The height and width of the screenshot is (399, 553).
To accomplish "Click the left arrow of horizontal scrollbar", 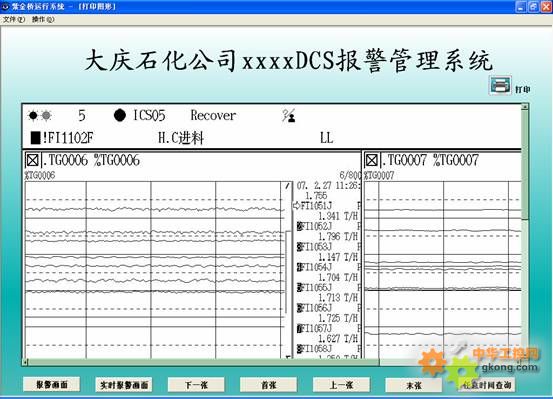I will (25, 362).
